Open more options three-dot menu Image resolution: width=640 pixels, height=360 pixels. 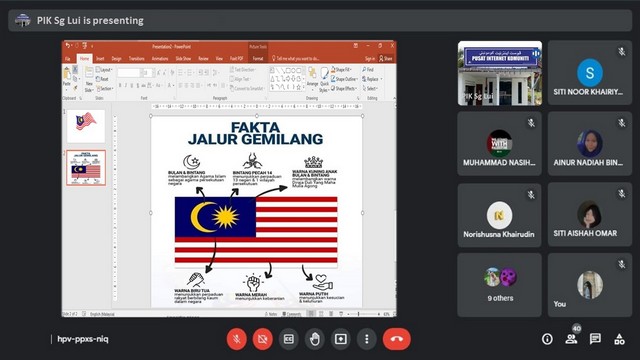click(367, 339)
